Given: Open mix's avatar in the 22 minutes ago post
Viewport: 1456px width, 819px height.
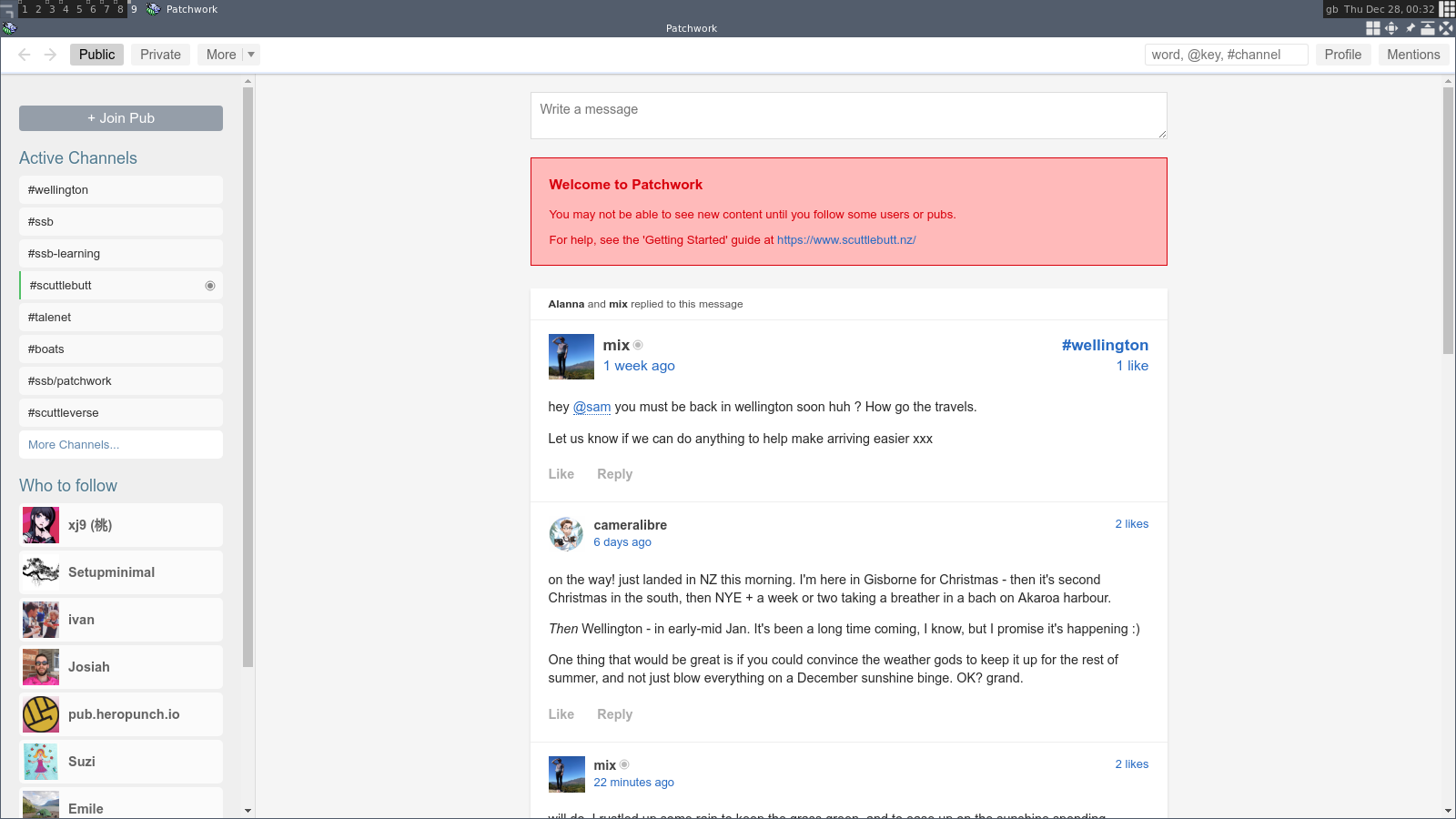Looking at the screenshot, I should pyautogui.click(x=567, y=774).
